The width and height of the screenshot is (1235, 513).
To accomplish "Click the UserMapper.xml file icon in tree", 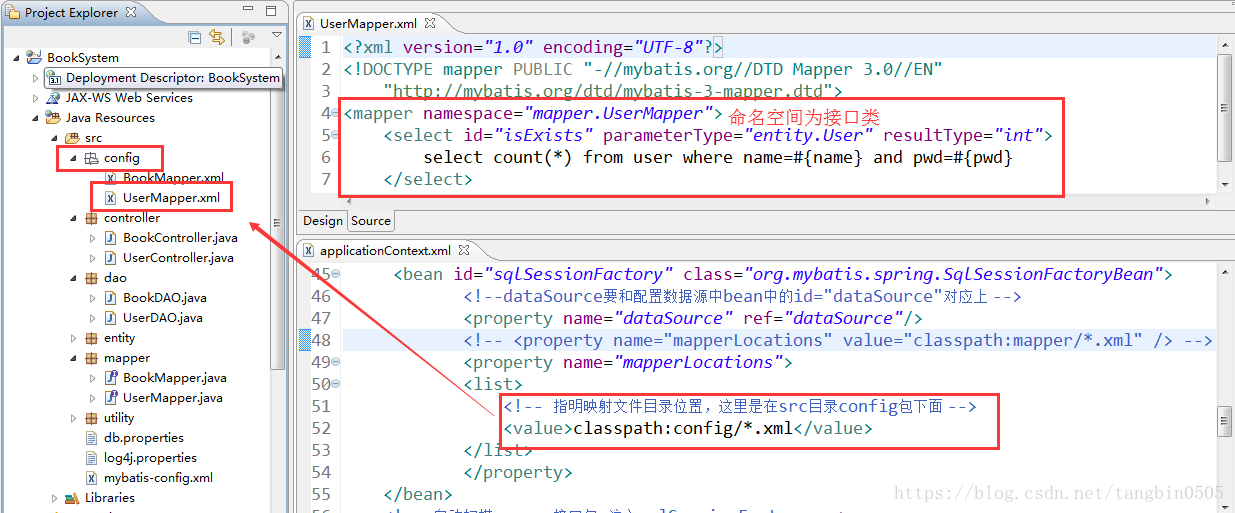I will [110, 198].
